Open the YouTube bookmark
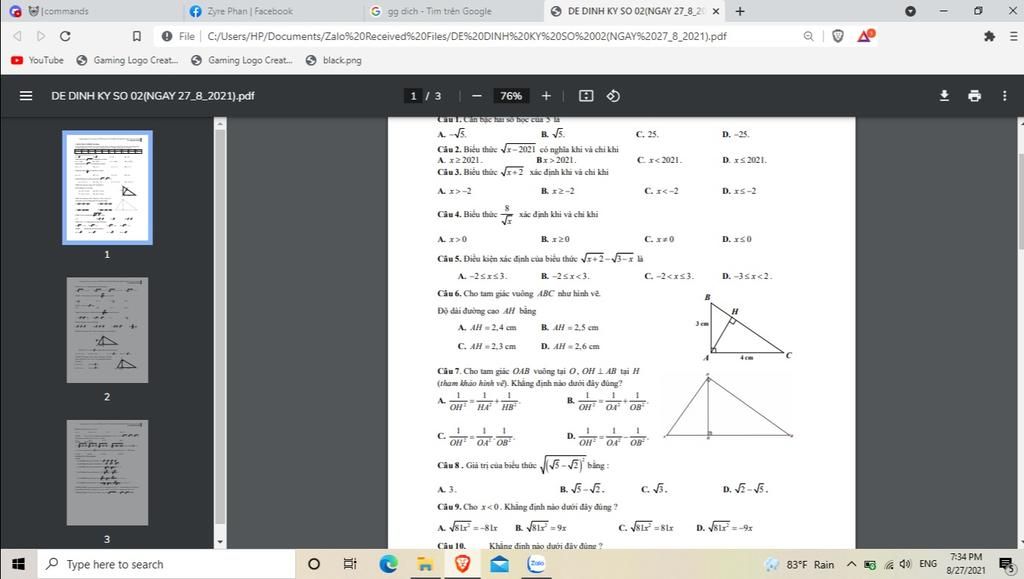The image size is (1024, 579). coord(38,60)
